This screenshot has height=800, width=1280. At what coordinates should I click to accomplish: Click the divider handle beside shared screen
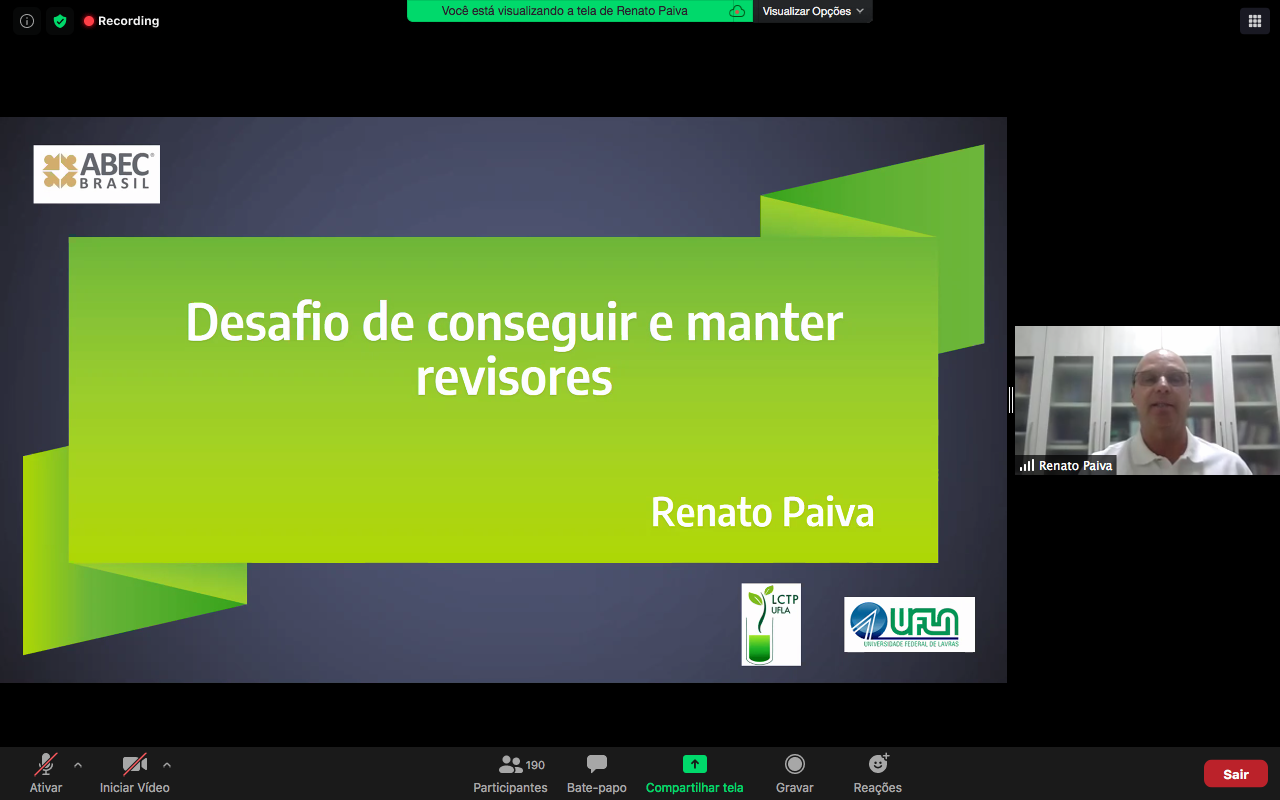pyautogui.click(x=1011, y=400)
